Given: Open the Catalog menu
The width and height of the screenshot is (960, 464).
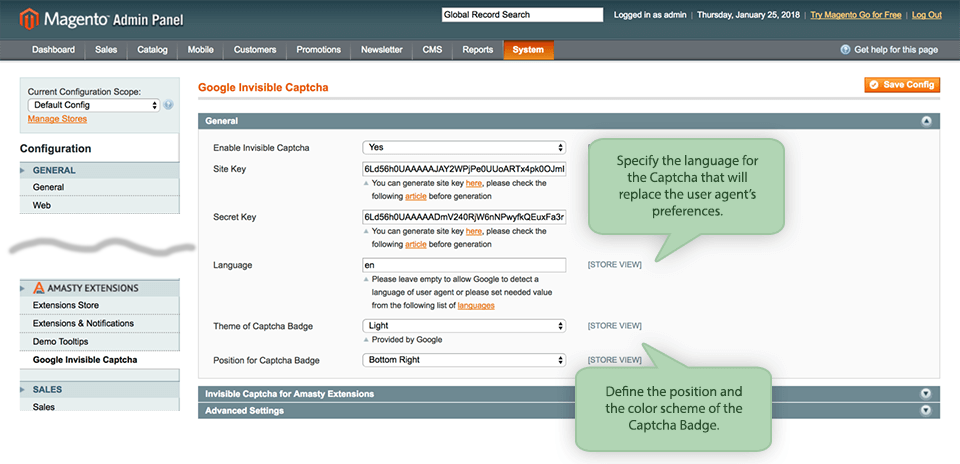Looking at the screenshot, I should tap(152, 50).
